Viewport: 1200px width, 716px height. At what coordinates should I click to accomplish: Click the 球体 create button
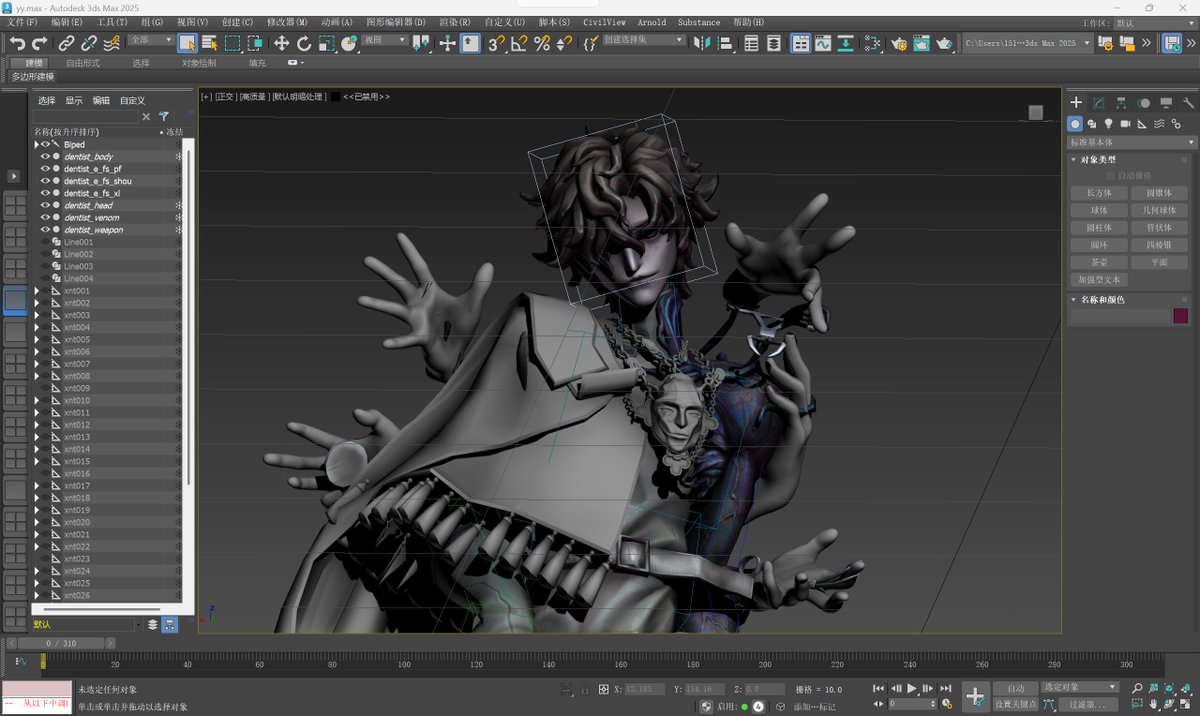[1099, 210]
